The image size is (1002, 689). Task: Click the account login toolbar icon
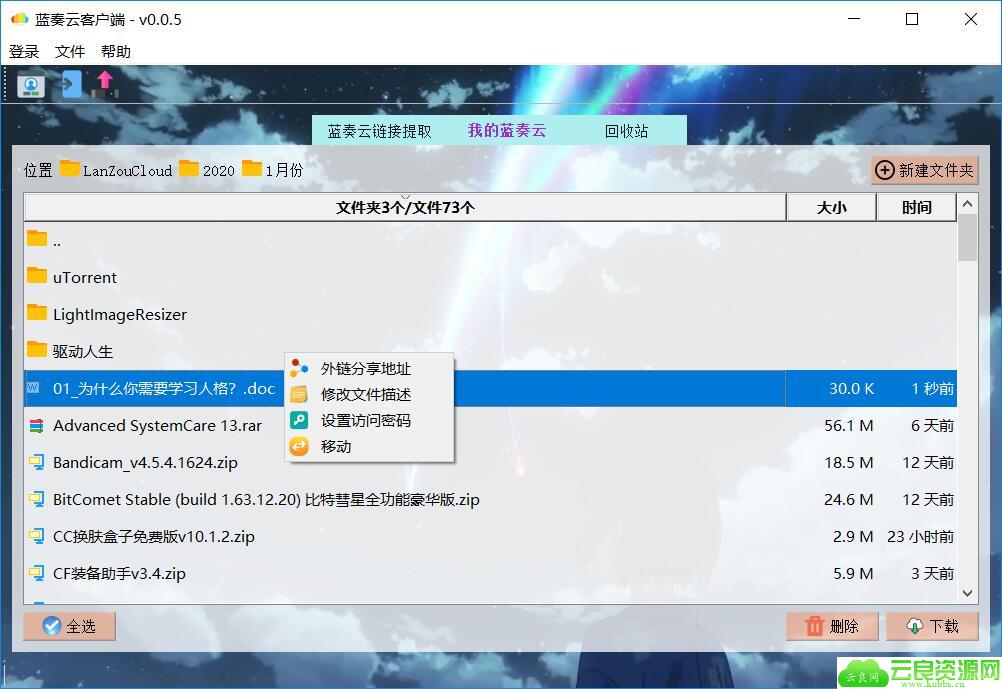tap(31, 85)
